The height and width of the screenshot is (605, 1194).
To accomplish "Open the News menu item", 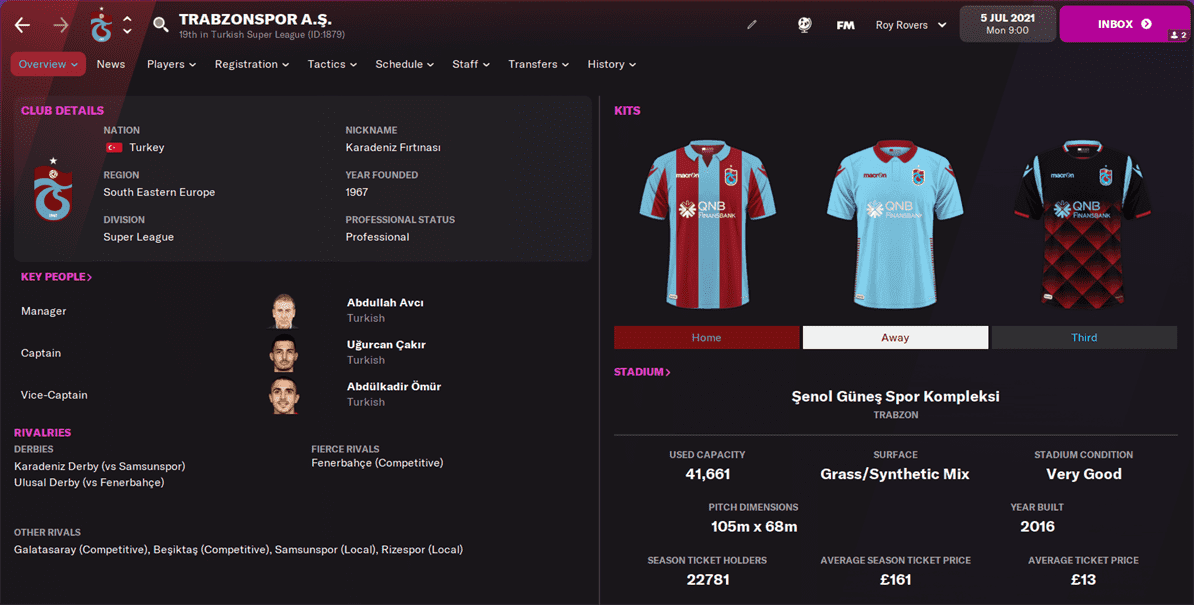I will (x=110, y=65).
